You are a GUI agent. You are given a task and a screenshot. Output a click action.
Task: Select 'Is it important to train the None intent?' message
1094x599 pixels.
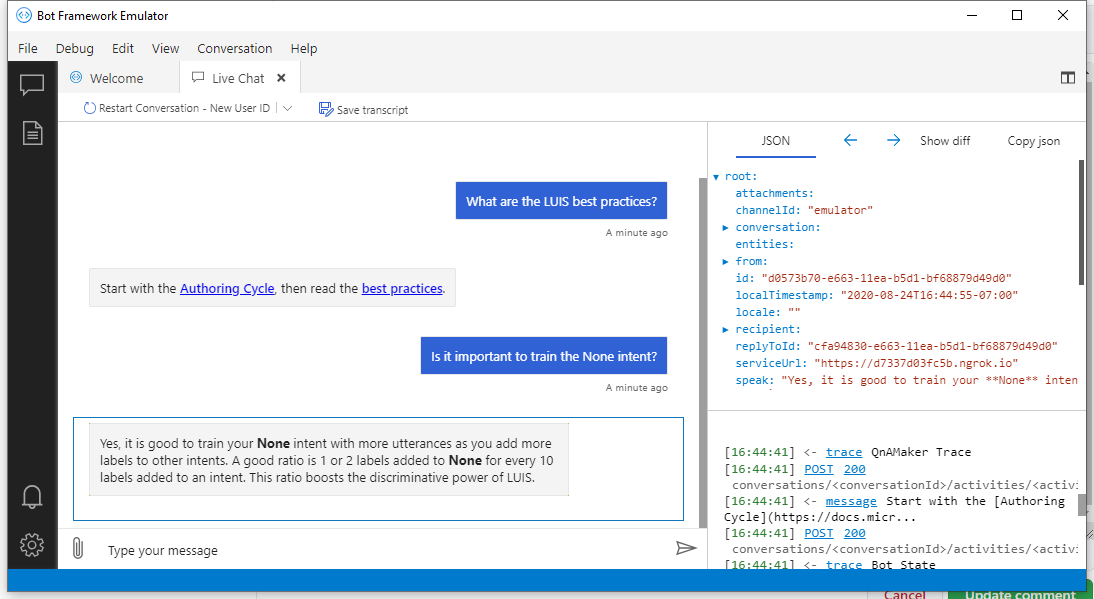point(544,356)
